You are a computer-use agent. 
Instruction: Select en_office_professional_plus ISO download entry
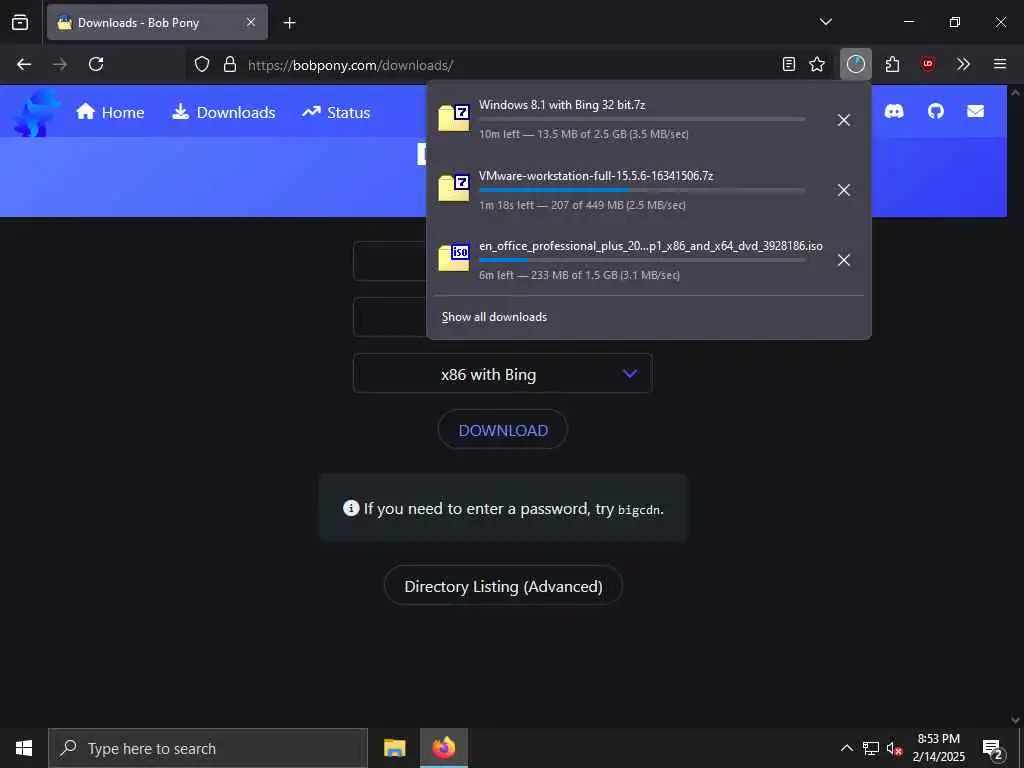[625, 259]
